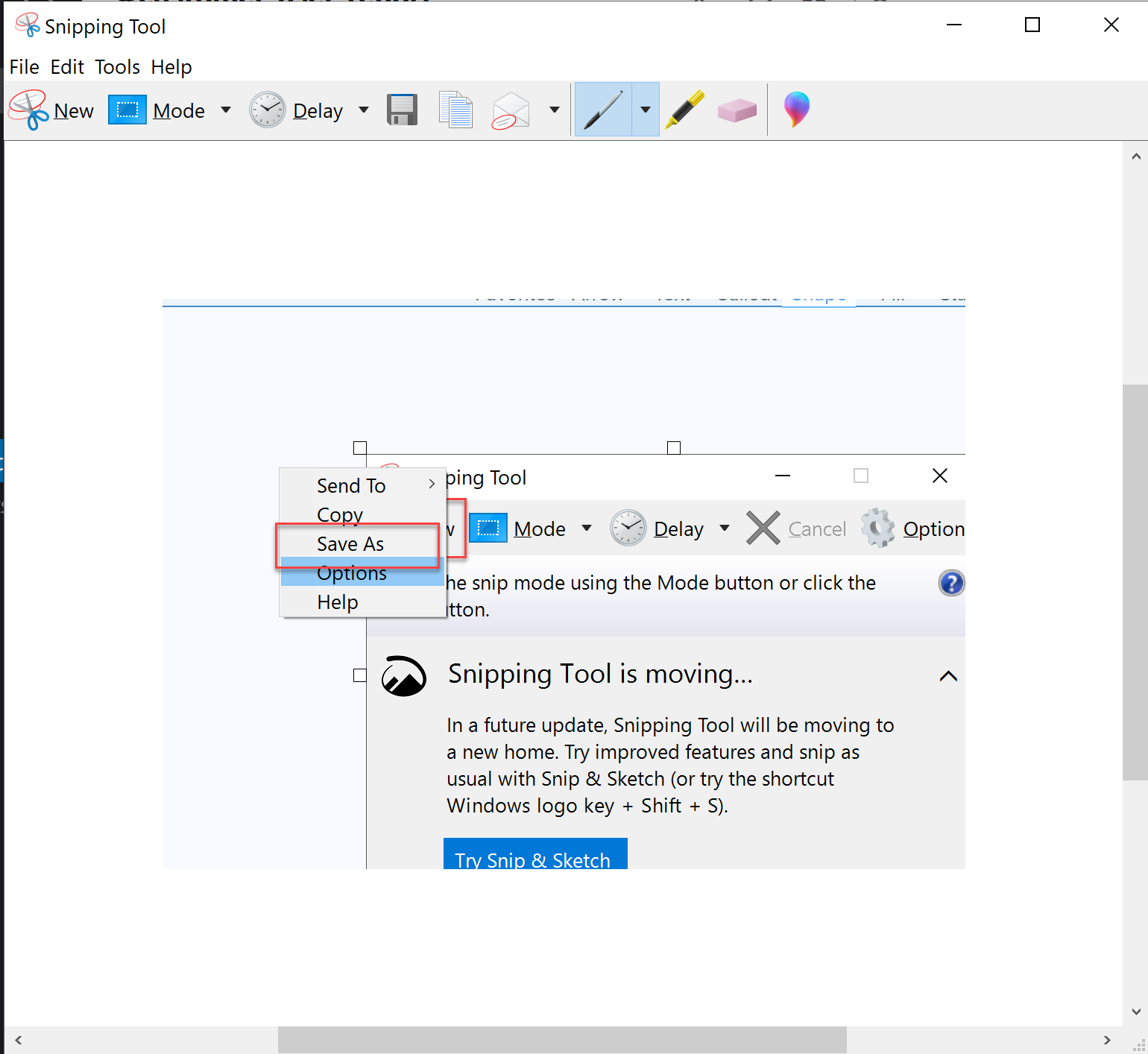Select the pink Eraser tool
The width and height of the screenshot is (1148, 1054).
click(x=737, y=110)
